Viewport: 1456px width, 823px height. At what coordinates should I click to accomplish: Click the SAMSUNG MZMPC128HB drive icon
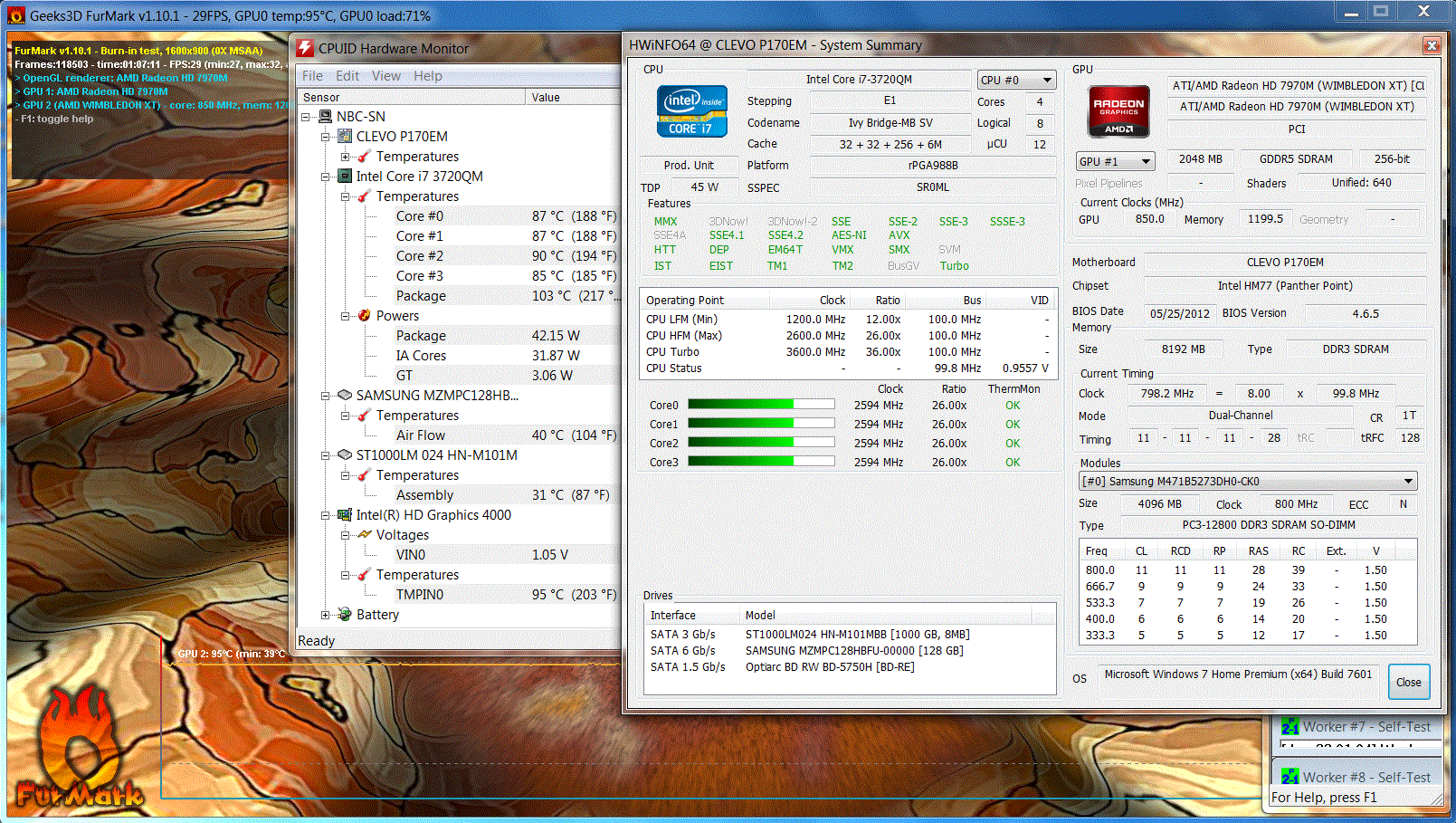344,396
